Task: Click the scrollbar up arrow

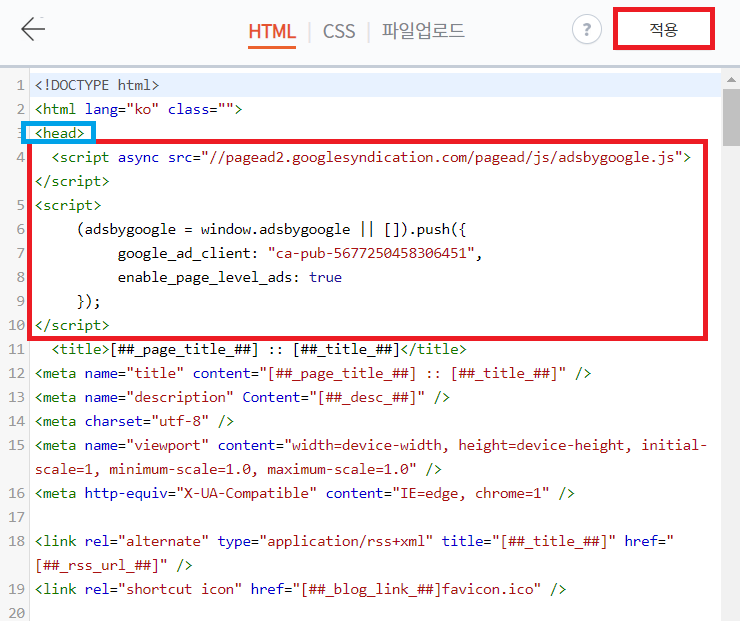Action: [731, 79]
